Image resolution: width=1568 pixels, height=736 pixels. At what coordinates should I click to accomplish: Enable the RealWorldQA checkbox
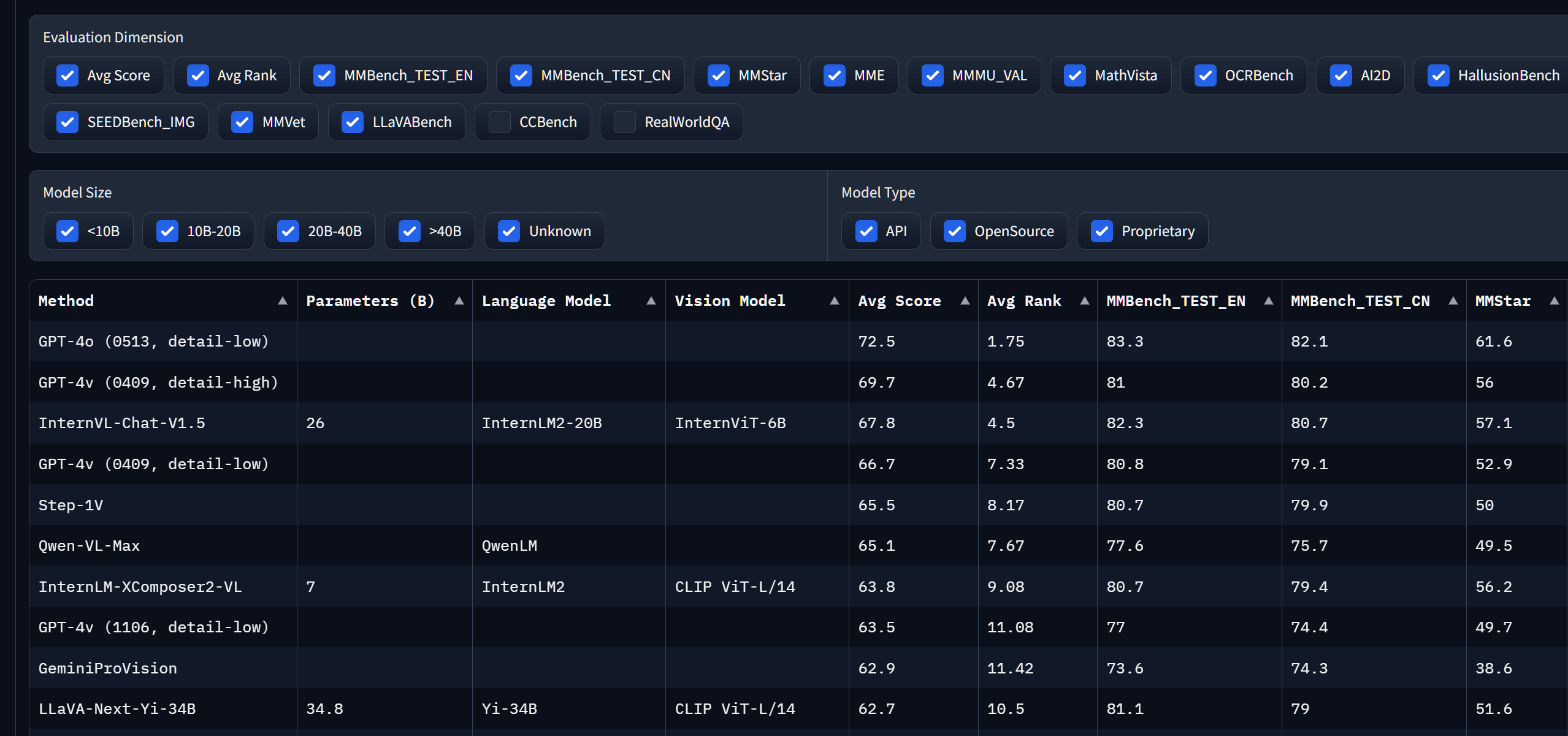625,122
